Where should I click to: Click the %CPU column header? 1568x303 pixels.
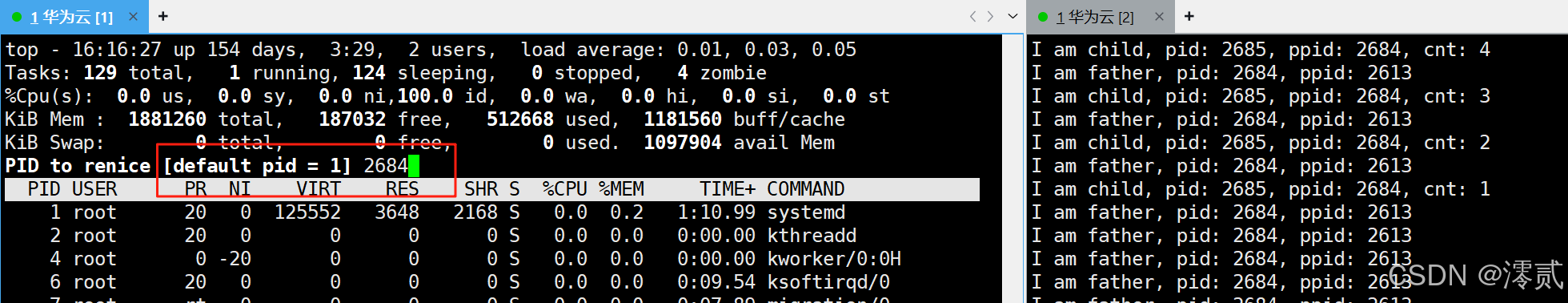pyautogui.click(x=565, y=189)
